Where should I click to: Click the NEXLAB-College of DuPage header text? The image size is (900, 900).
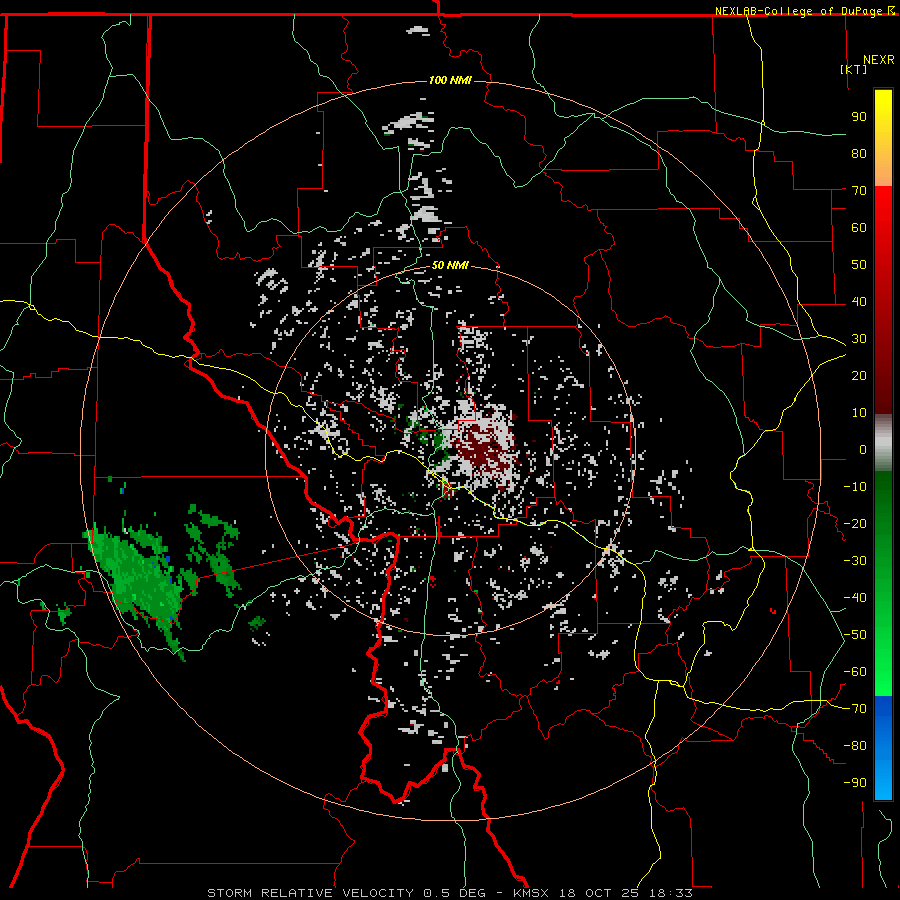(804, 11)
